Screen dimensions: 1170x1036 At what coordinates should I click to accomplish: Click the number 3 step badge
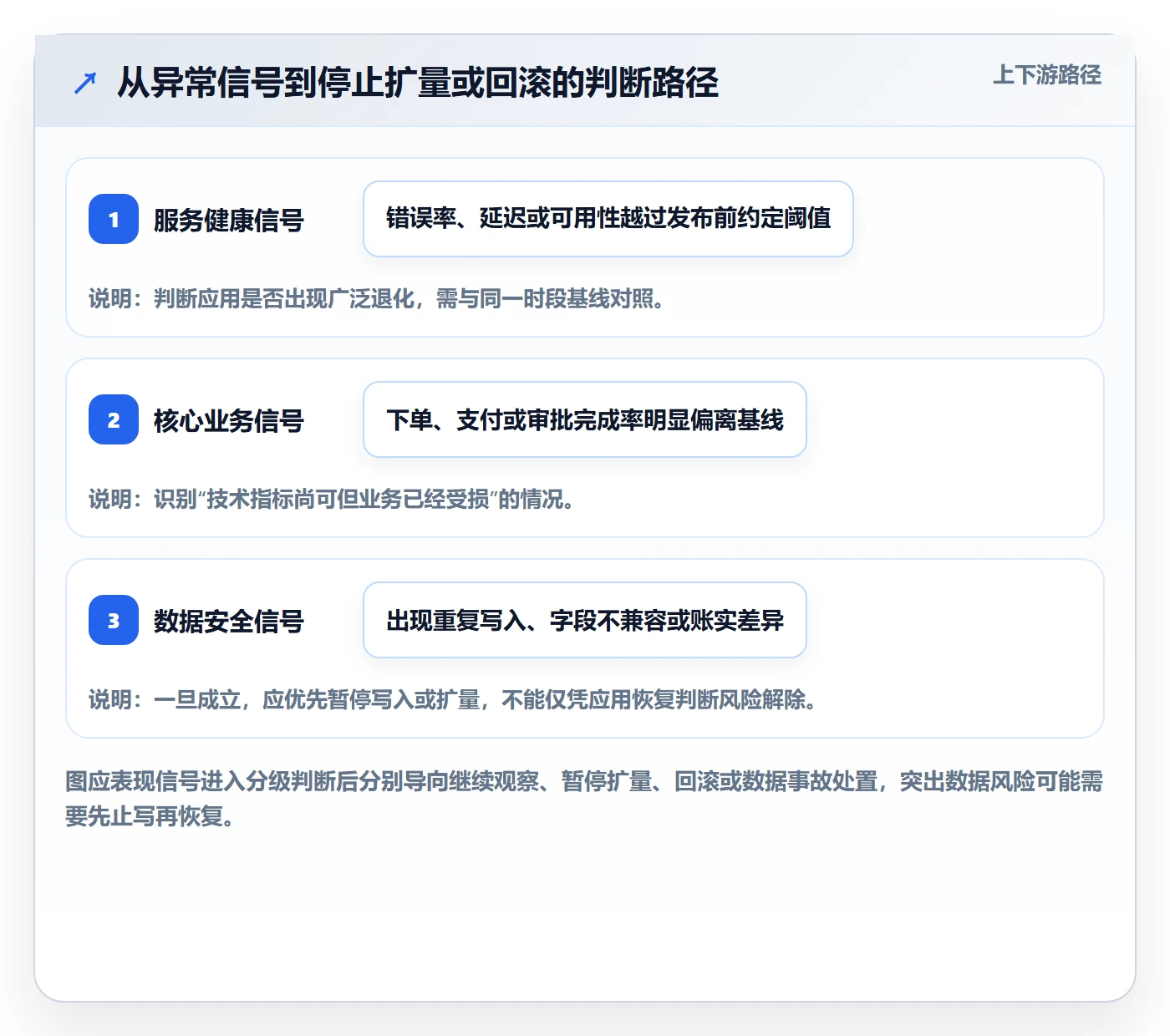114,620
